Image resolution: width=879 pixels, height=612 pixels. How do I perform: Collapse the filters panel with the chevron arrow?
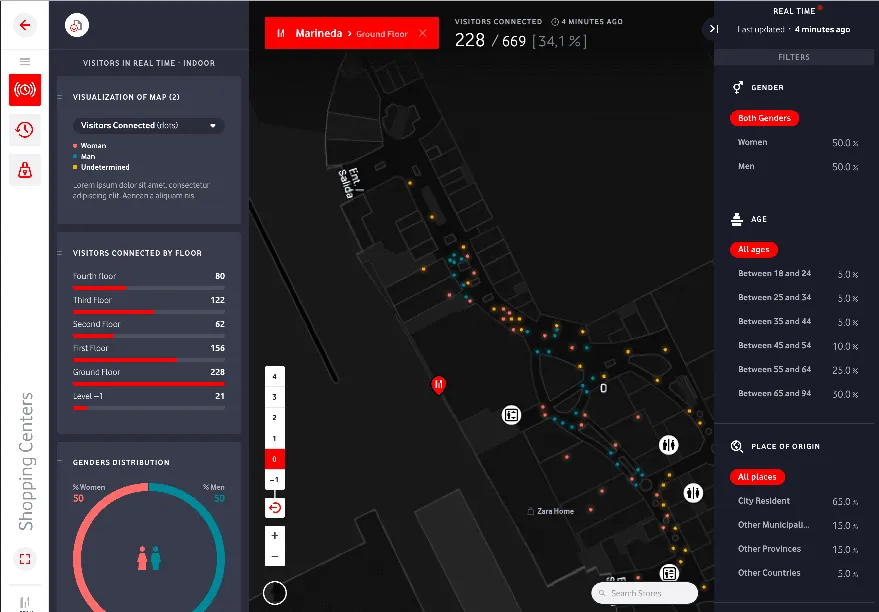pos(712,29)
